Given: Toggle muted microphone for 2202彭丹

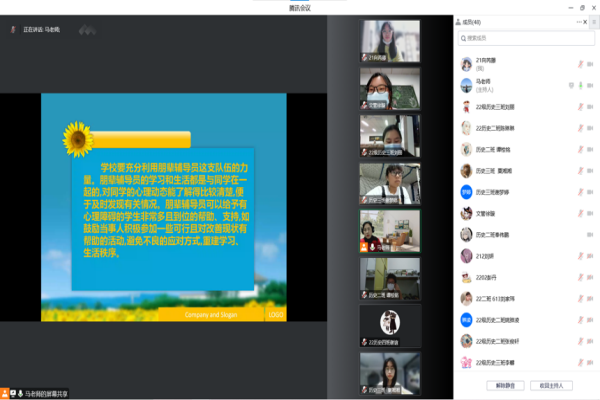Looking at the screenshot, I should [581, 277].
